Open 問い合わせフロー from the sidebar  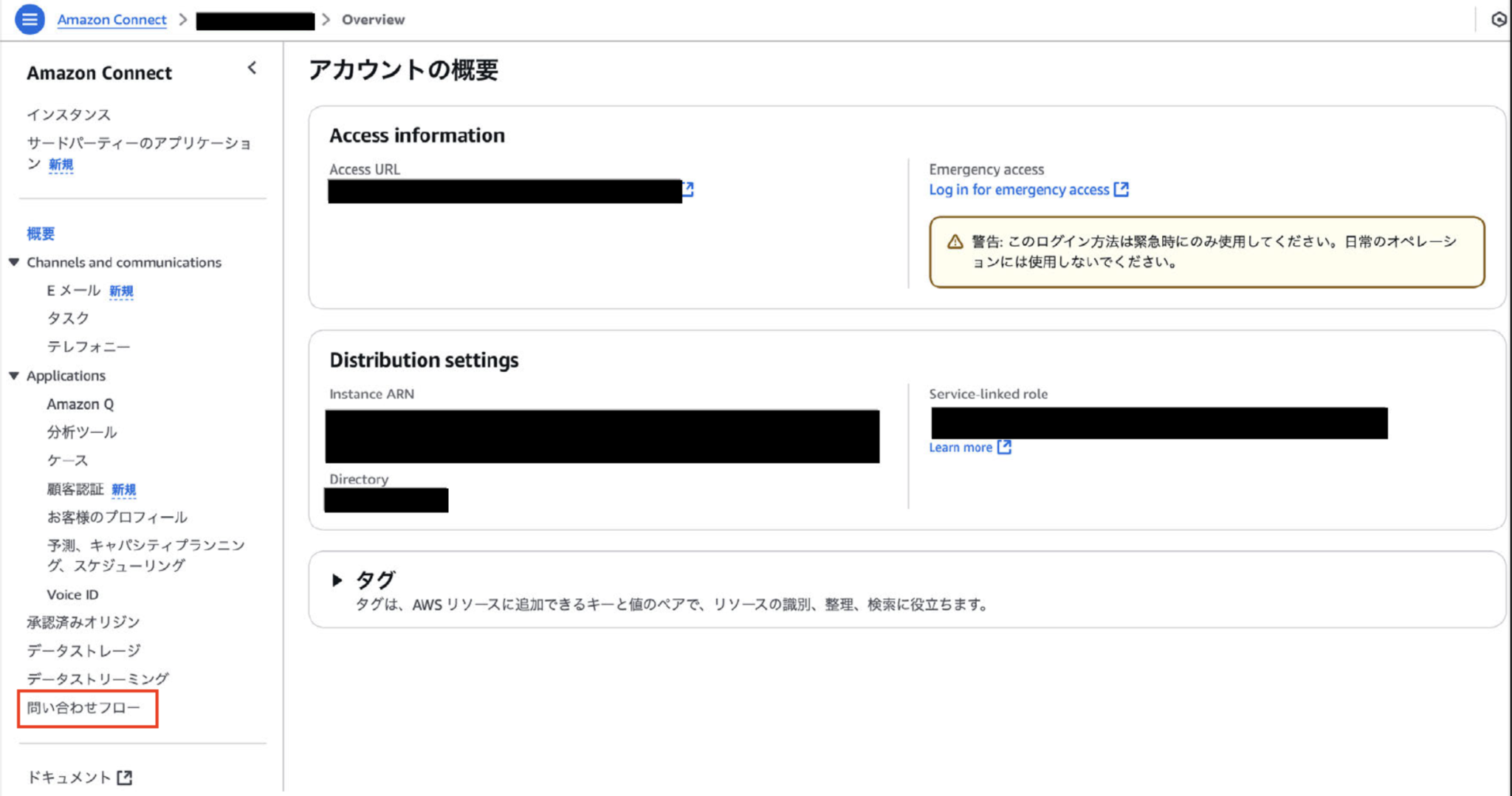click(83, 707)
